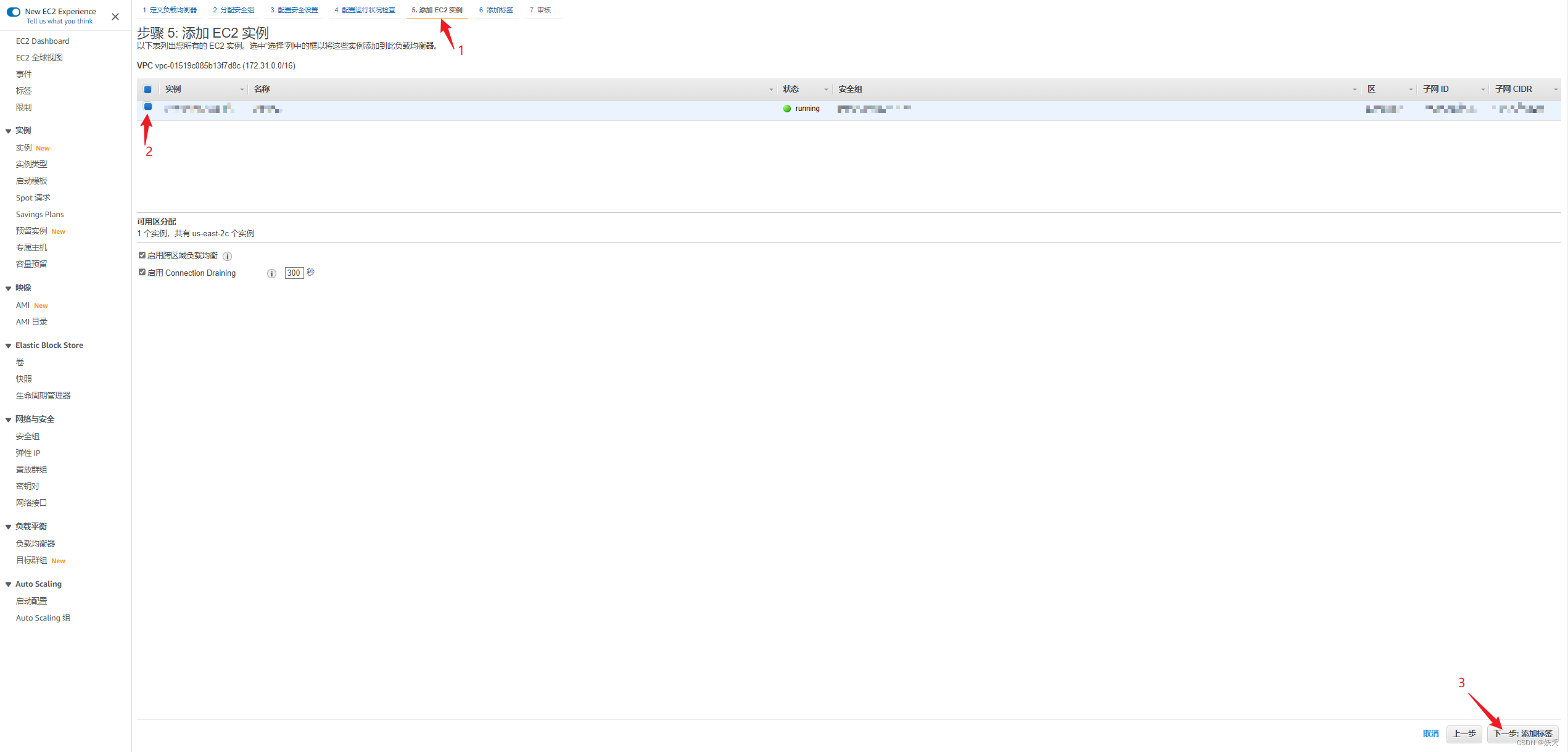Viewport: 1568px width, 752px height.
Task: Click Next: add tags button
Action: 1522,733
